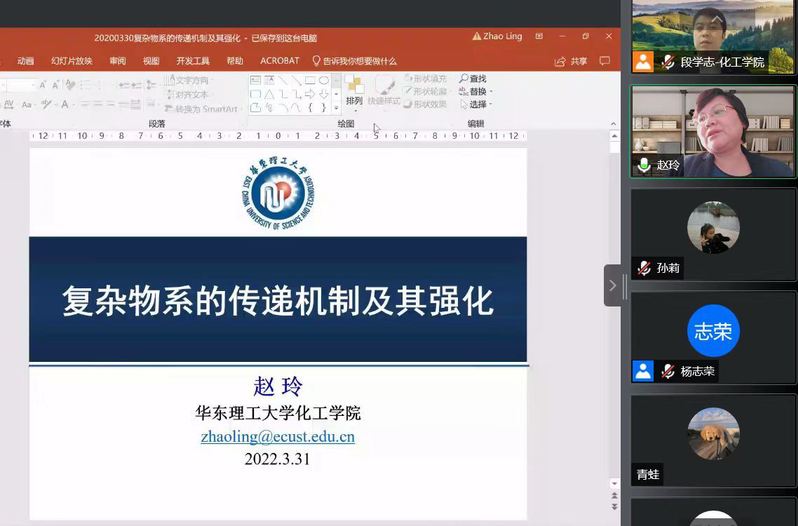798x526 pixels.
Task: Switch to the 审阅 tab
Action: click(x=118, y=61)
